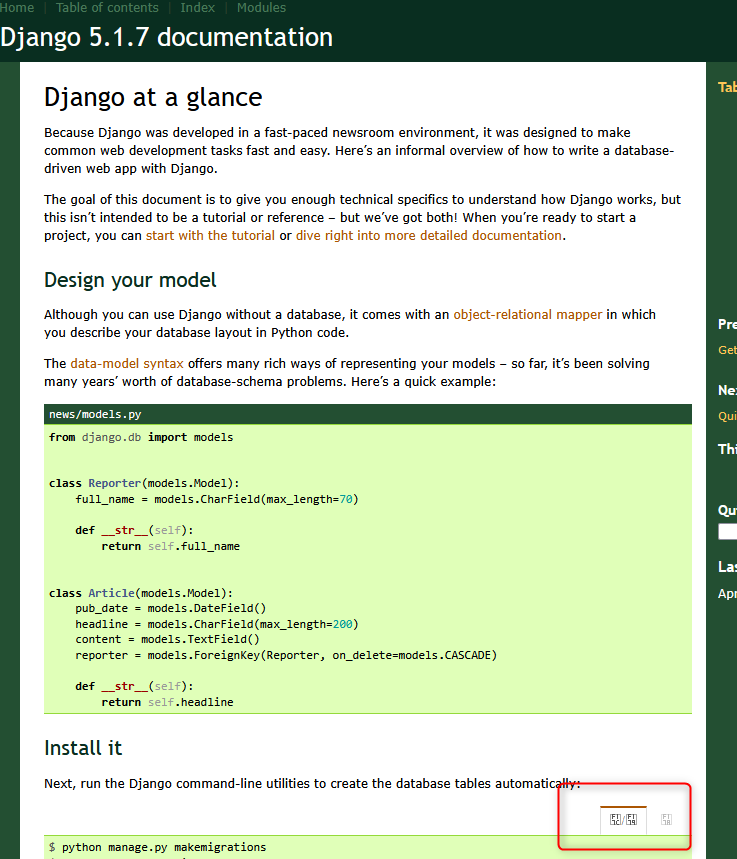
Task: Click 'return self.headline' code line
Action: [x=167, y=702]
